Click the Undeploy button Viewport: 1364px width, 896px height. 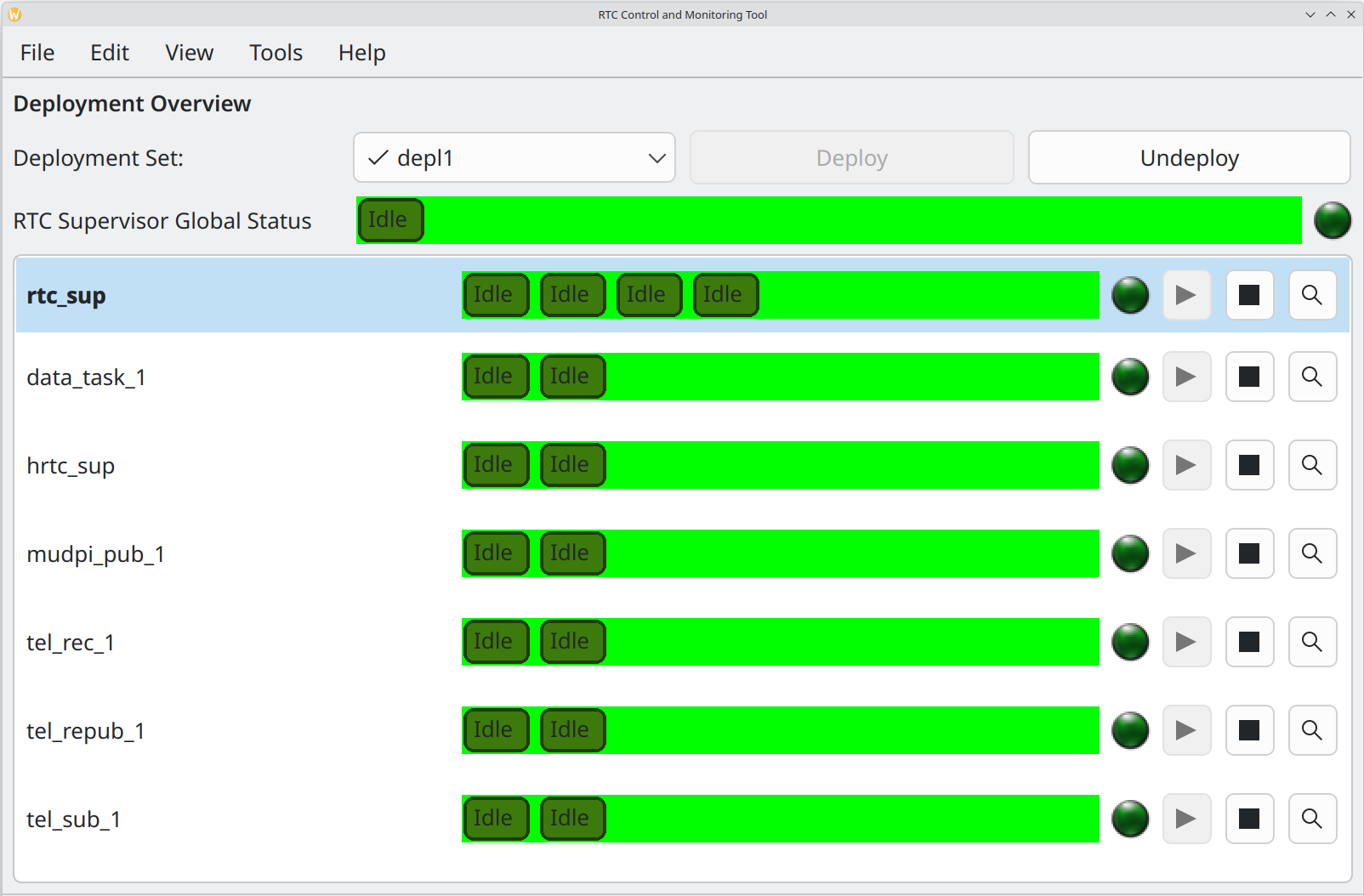[1190, 157]
